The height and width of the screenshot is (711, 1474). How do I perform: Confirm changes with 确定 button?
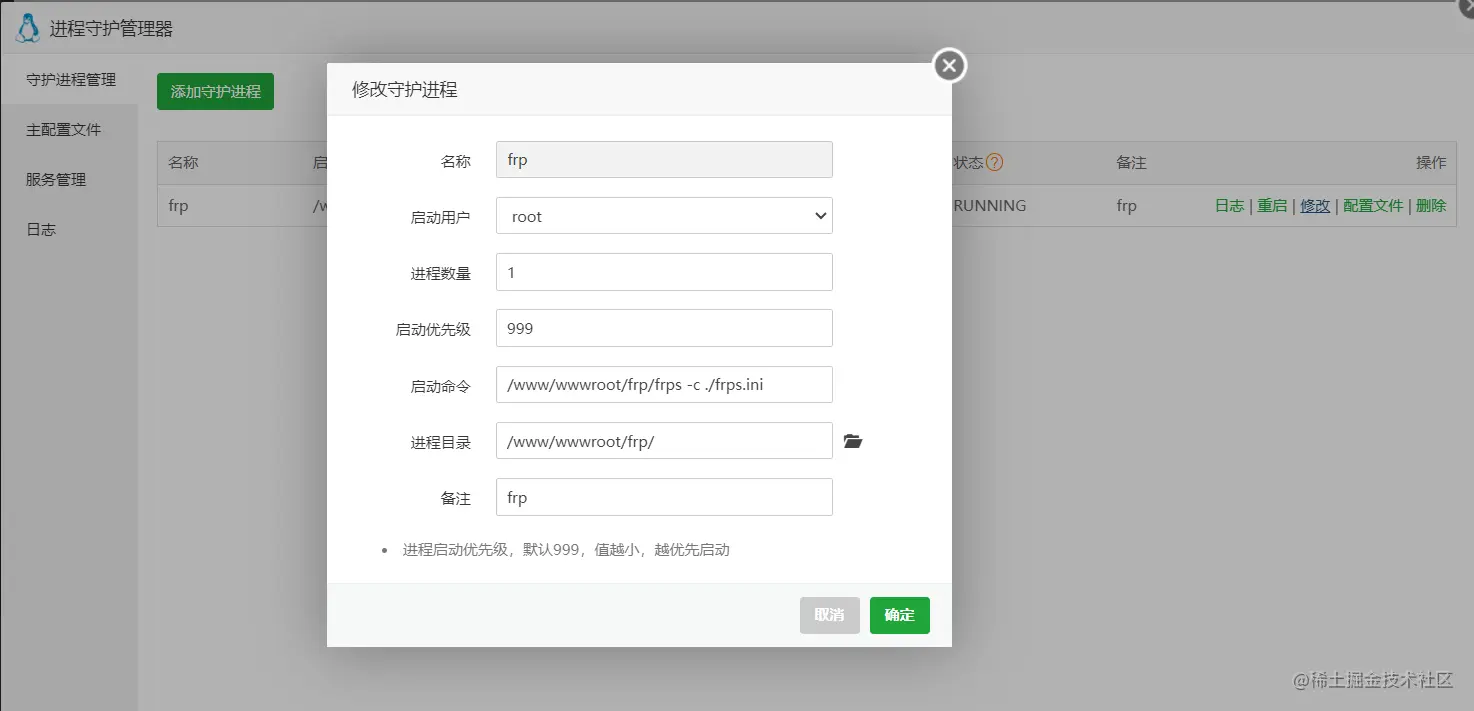pos(899,615)
